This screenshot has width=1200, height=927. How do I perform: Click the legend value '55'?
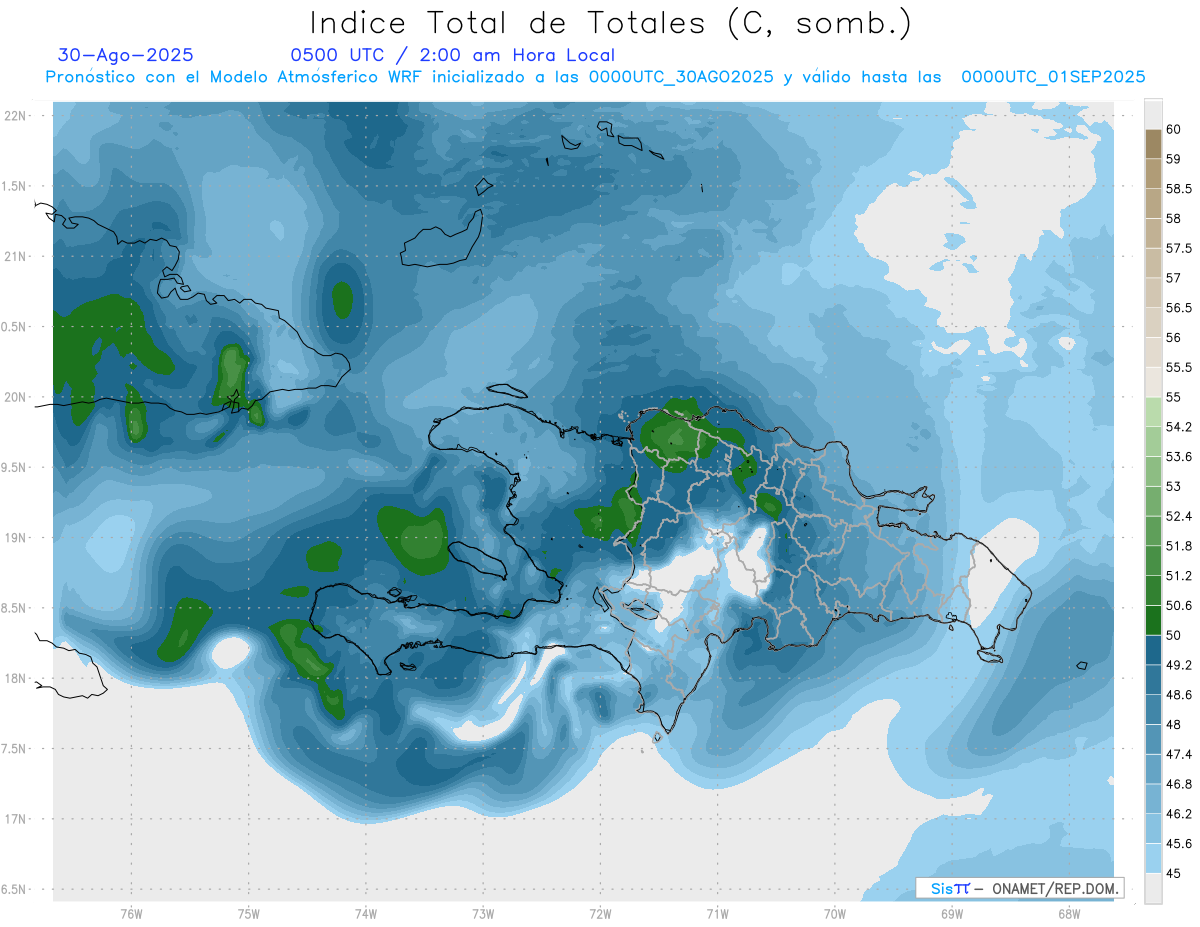[1174, 397]
